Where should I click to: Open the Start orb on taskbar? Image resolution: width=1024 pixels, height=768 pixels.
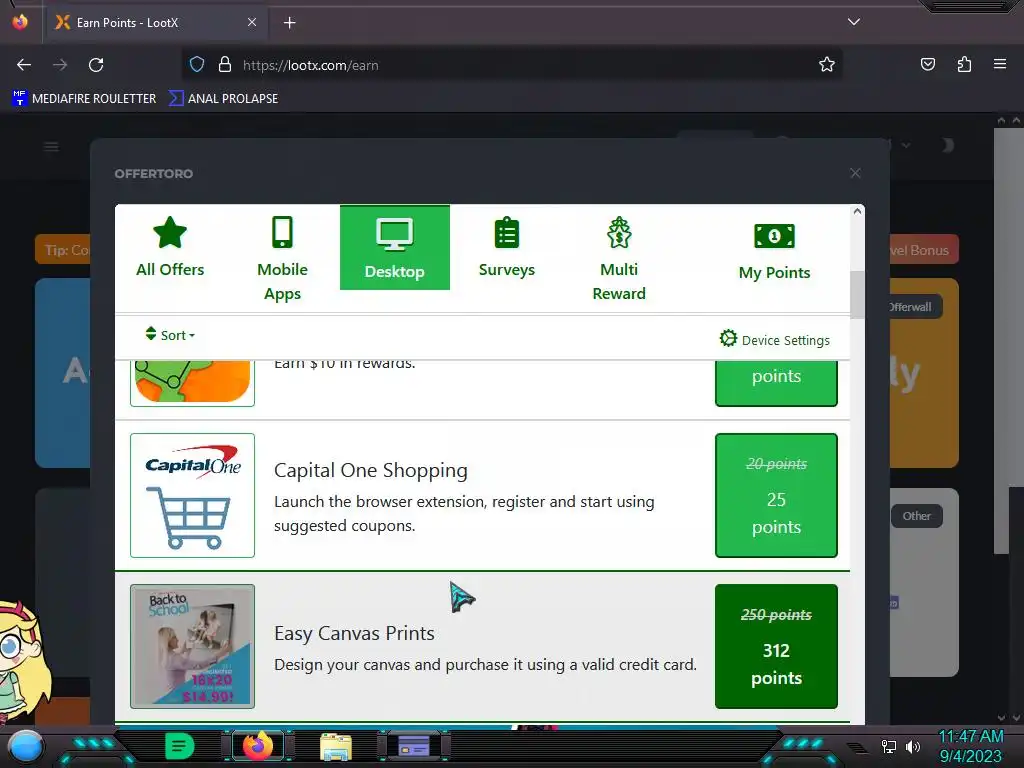pyautogui.click(x=25, y=746)
